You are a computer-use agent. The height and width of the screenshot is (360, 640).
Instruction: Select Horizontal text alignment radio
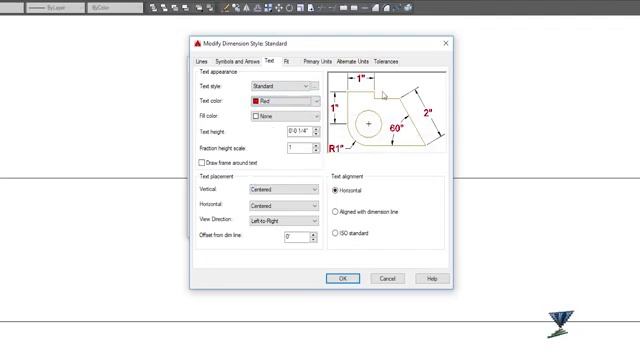coord(335,190)
